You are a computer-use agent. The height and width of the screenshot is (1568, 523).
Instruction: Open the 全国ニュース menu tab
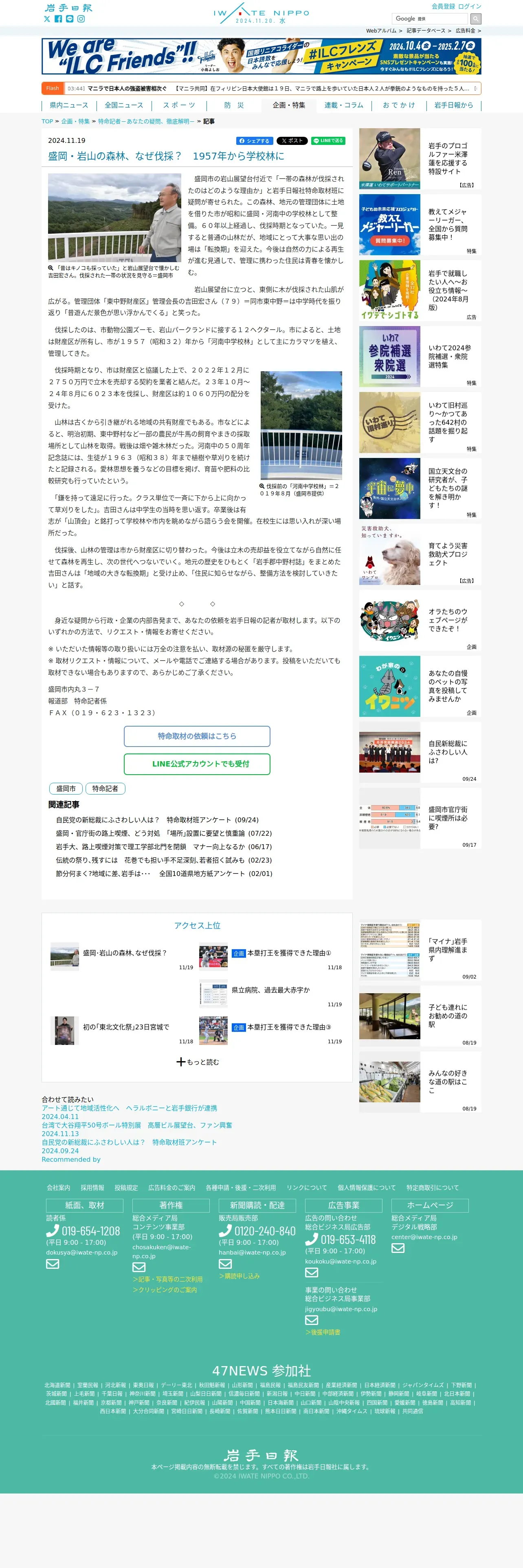pos(124,105)
